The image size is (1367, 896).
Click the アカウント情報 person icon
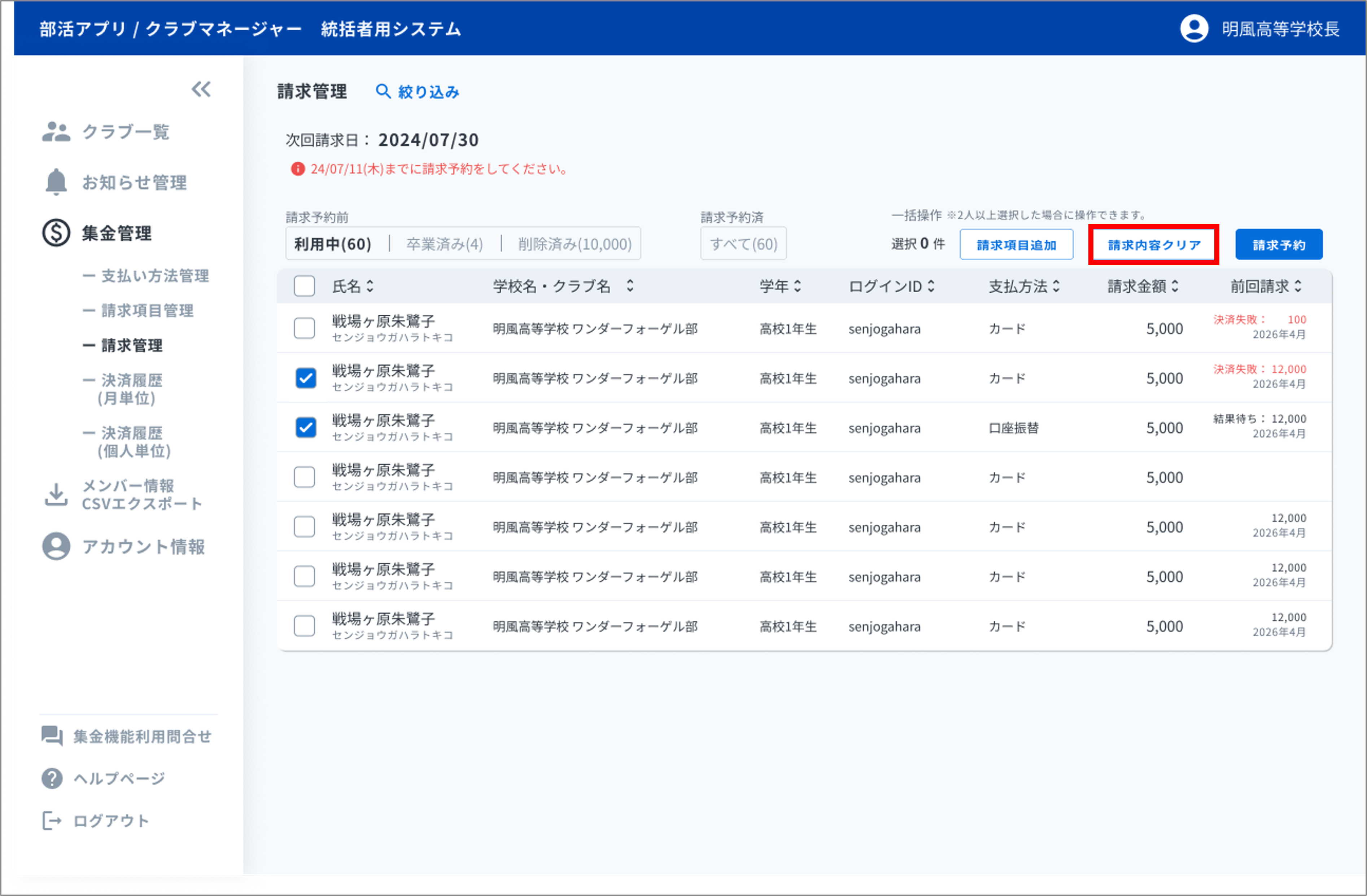56,546
